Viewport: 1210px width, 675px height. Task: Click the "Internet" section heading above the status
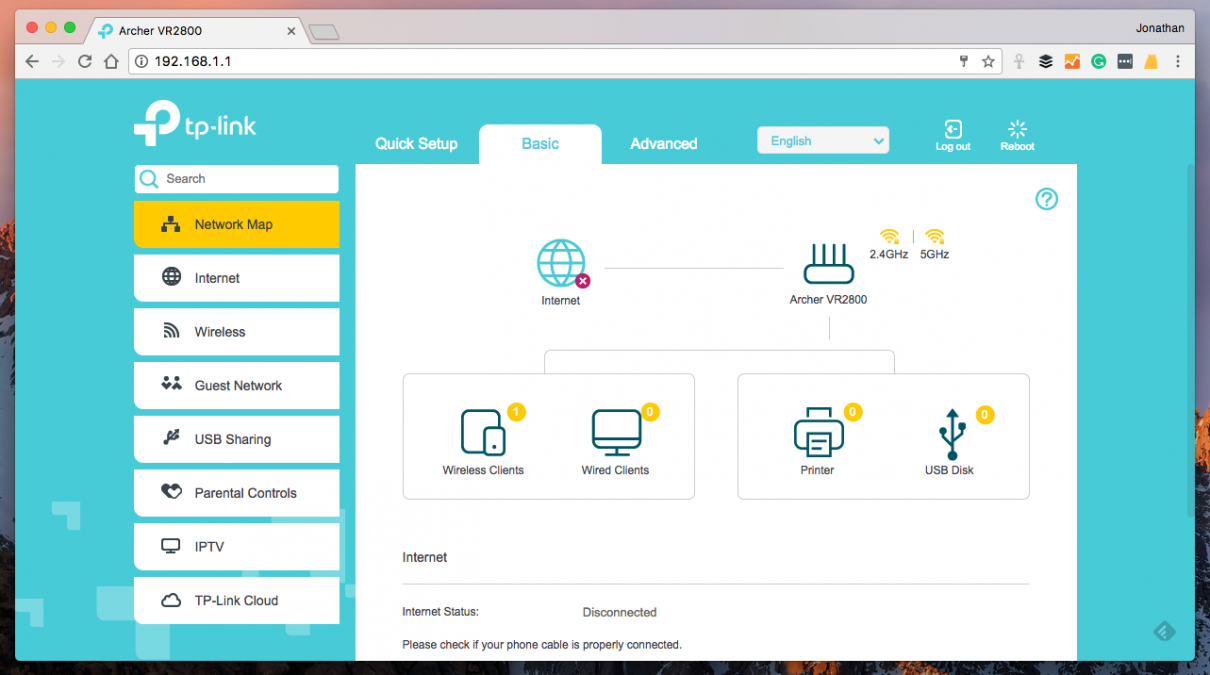click(425, 557)
